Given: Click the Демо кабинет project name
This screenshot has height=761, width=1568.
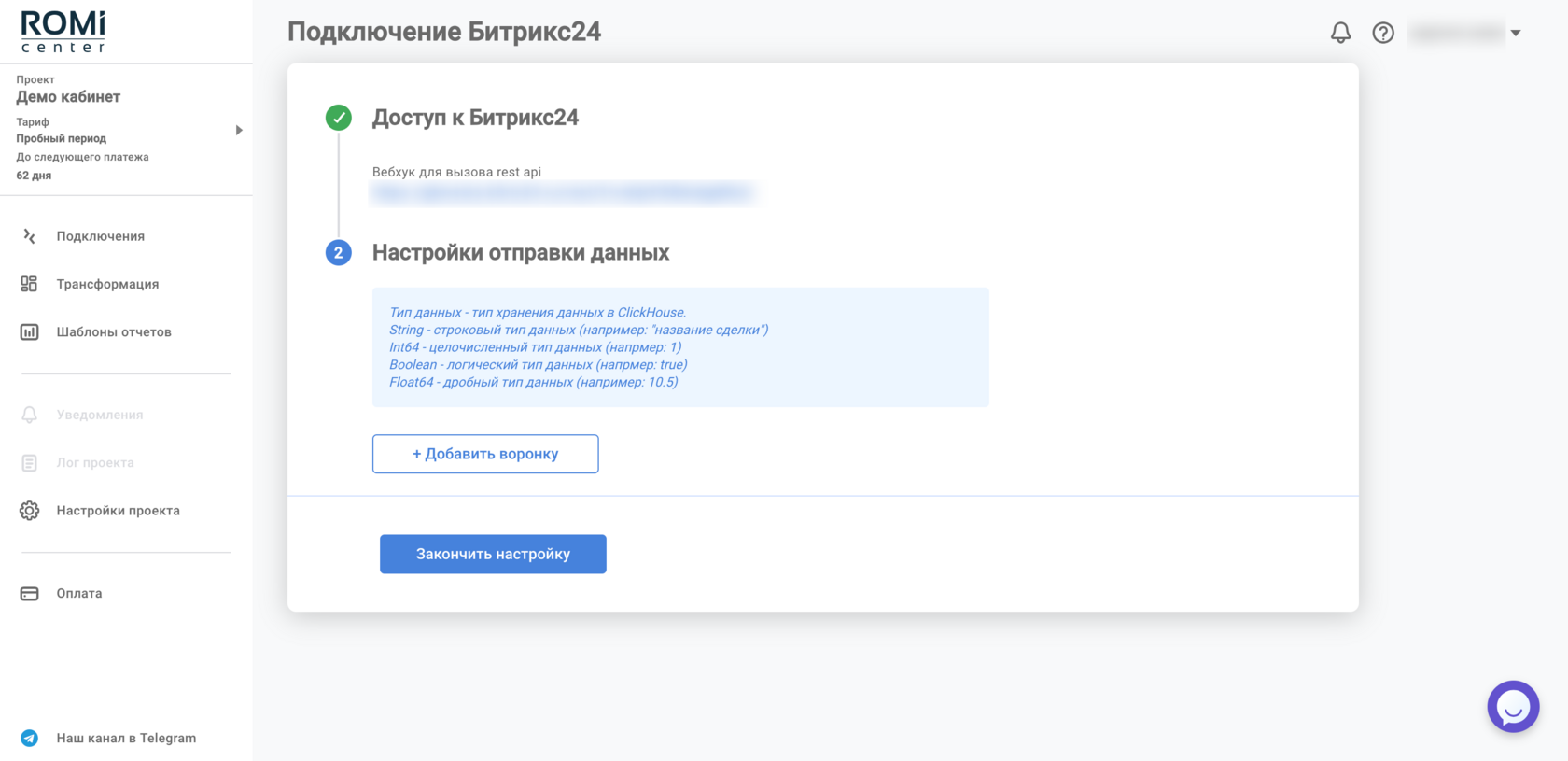Looking at the screenshot, I should (x=68, y=97).
